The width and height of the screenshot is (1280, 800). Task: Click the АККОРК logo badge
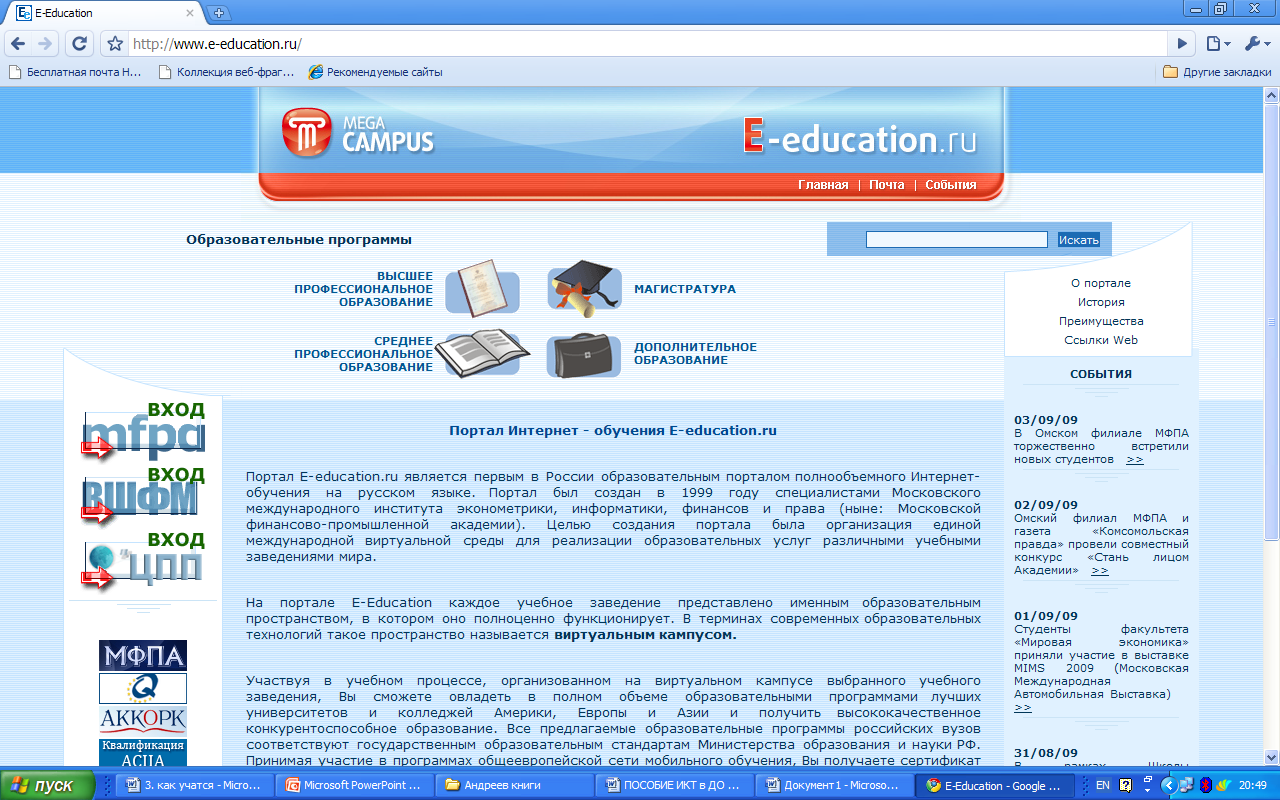[x=143, y=721]
